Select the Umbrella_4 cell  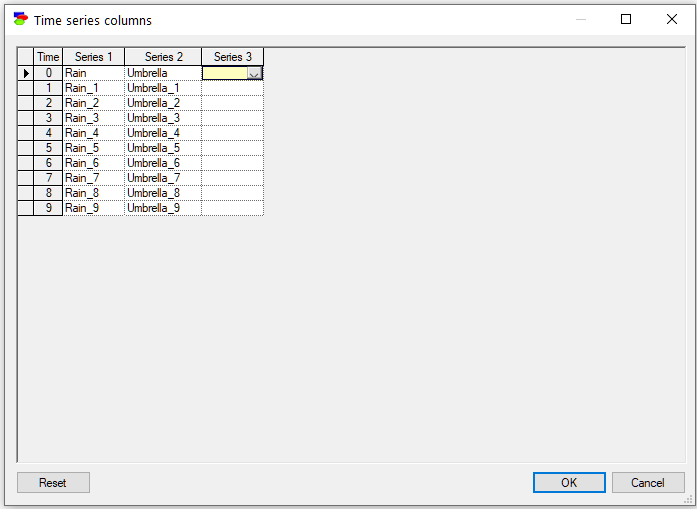[x=163, y=133]
